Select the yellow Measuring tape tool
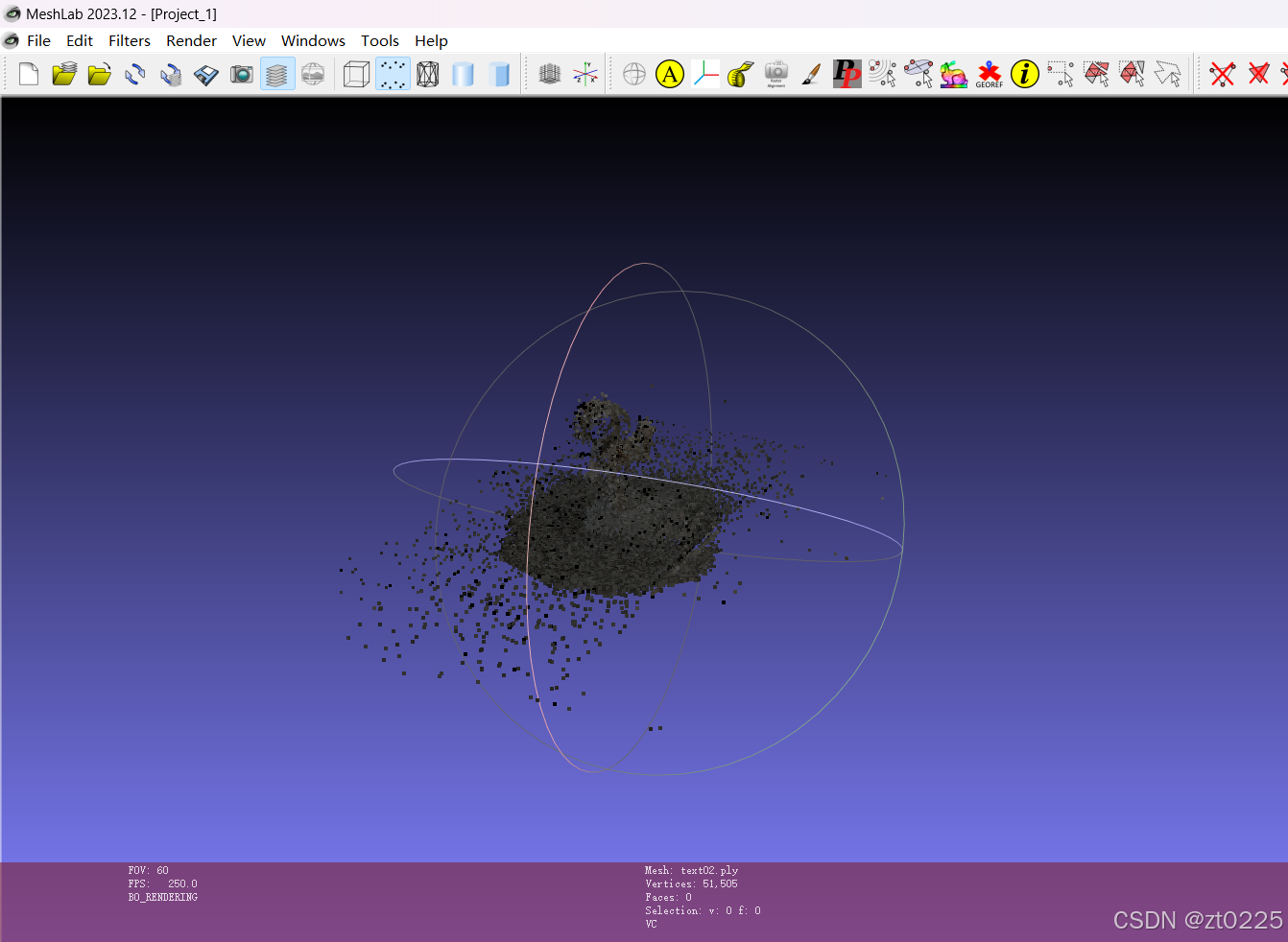Image resolution: width=1288 pixels, height=942 pixels. [x=740, y=74]
